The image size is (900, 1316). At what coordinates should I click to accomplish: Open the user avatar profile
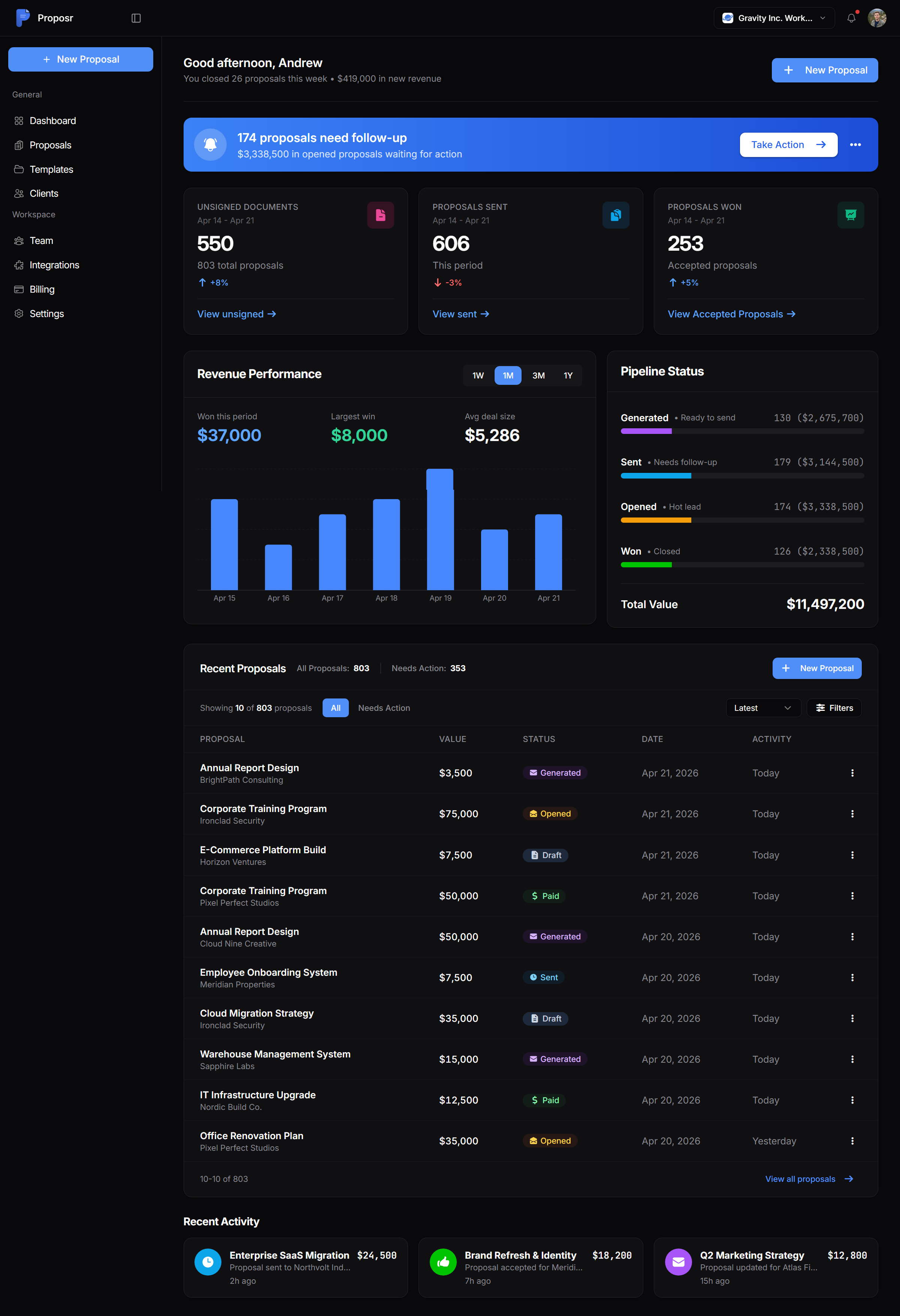point(877,18)
